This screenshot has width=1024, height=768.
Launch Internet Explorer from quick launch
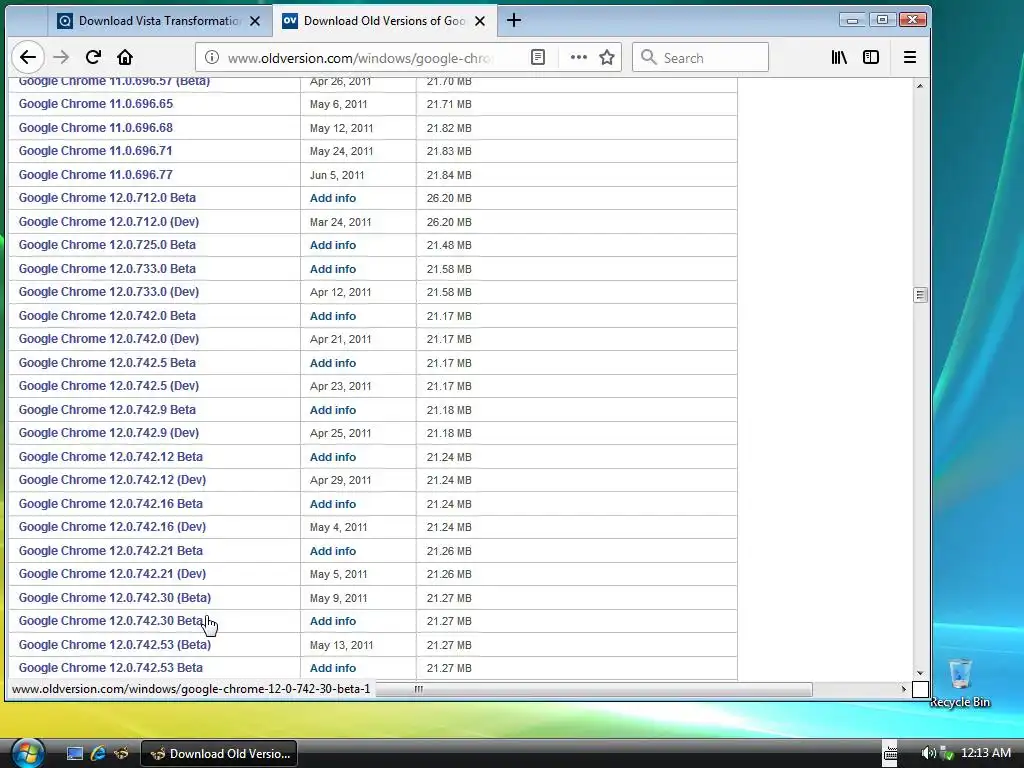(x=98, y=754)
